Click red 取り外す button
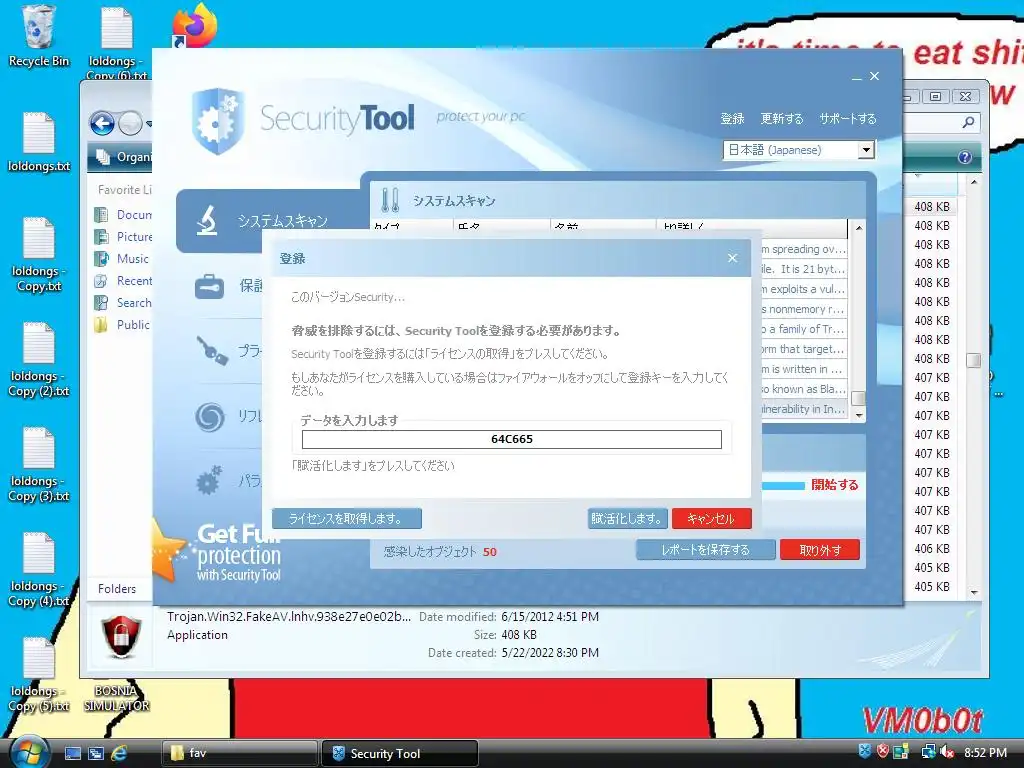 click(820, 550)
